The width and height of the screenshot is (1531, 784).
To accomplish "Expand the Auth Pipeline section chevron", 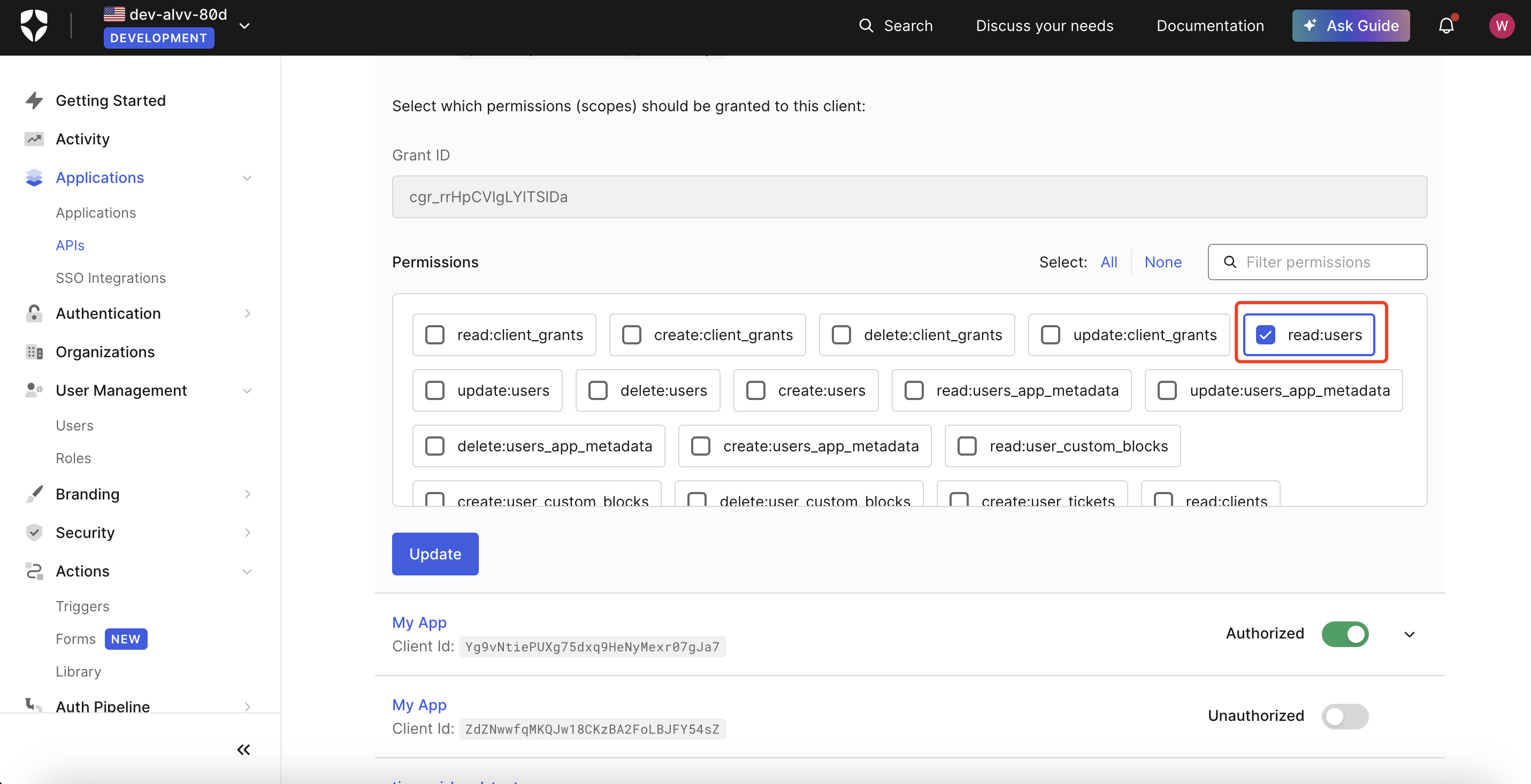I will [x=247, y=706].
